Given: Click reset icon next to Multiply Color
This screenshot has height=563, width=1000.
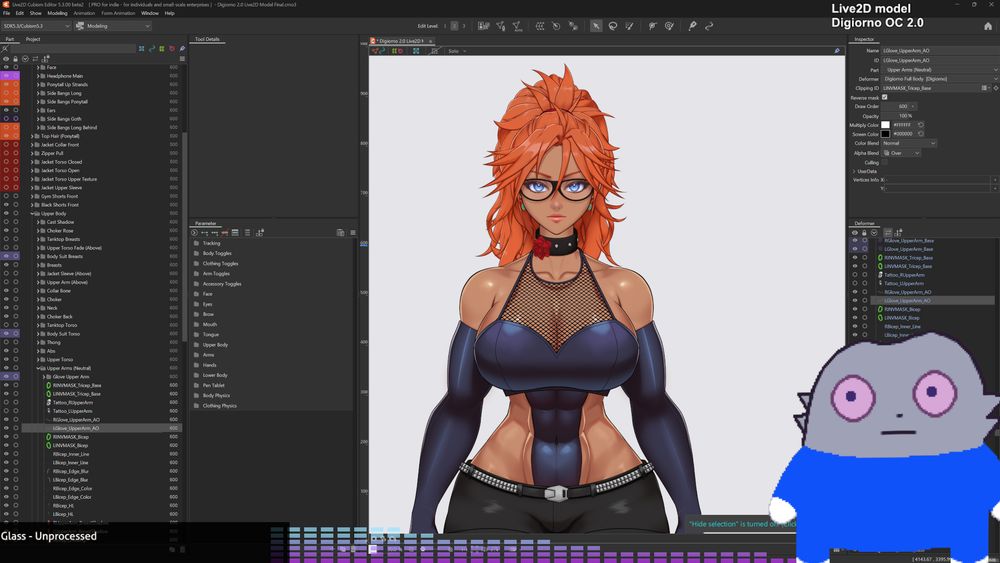Looking at the screenshot, I should 920,125.
